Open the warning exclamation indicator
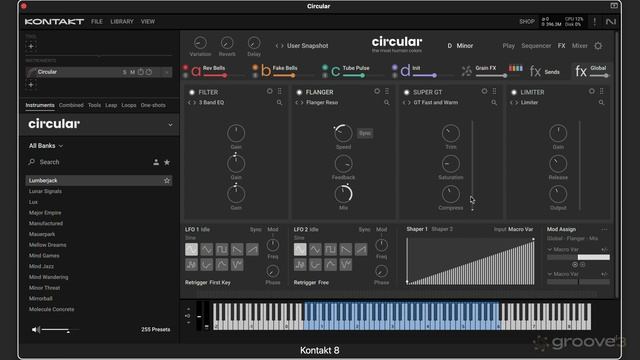 (595, 22)
